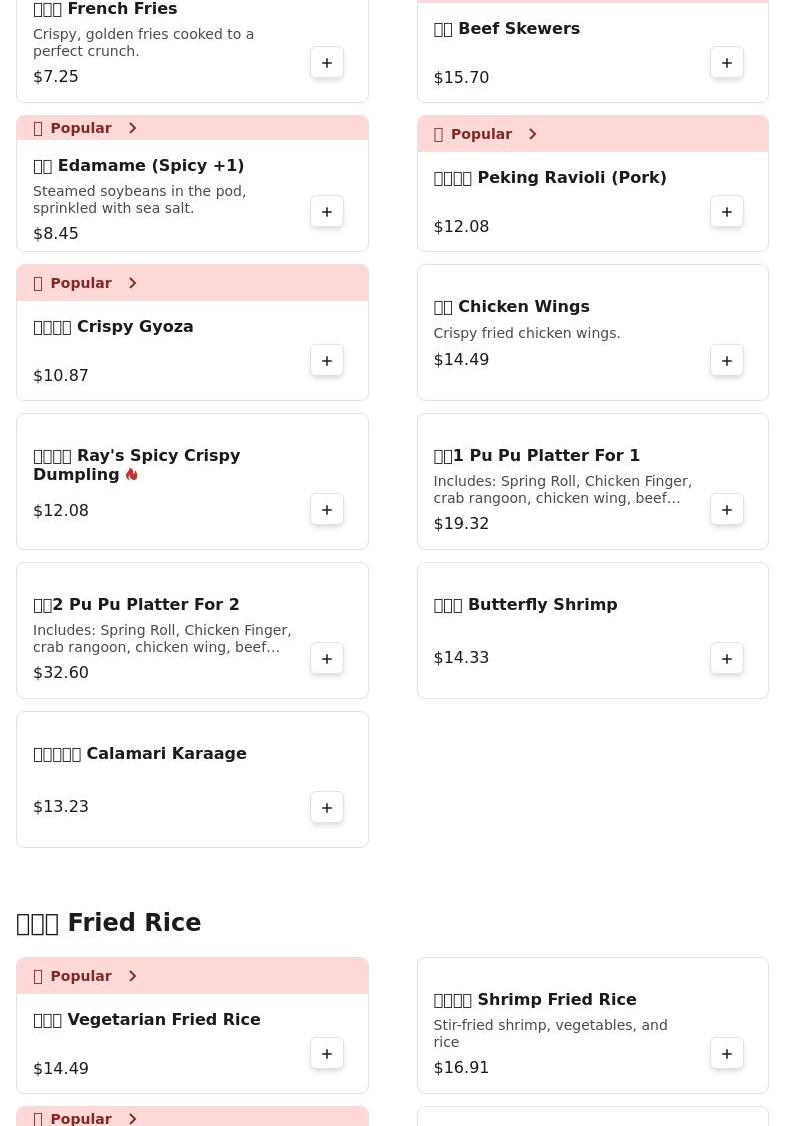This screenshot has width=785, height=1126.
Task: Add Chicken Wings to the order
Action: (x=727, y=361)
